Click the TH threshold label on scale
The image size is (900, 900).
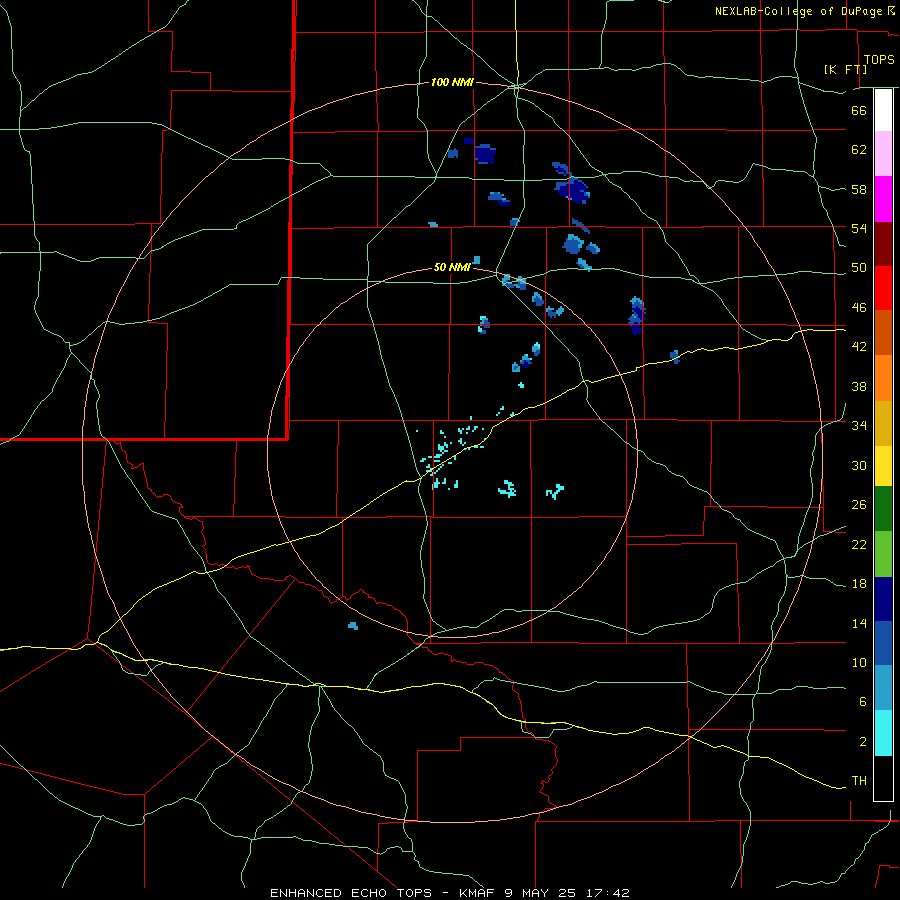click(859, 780)
